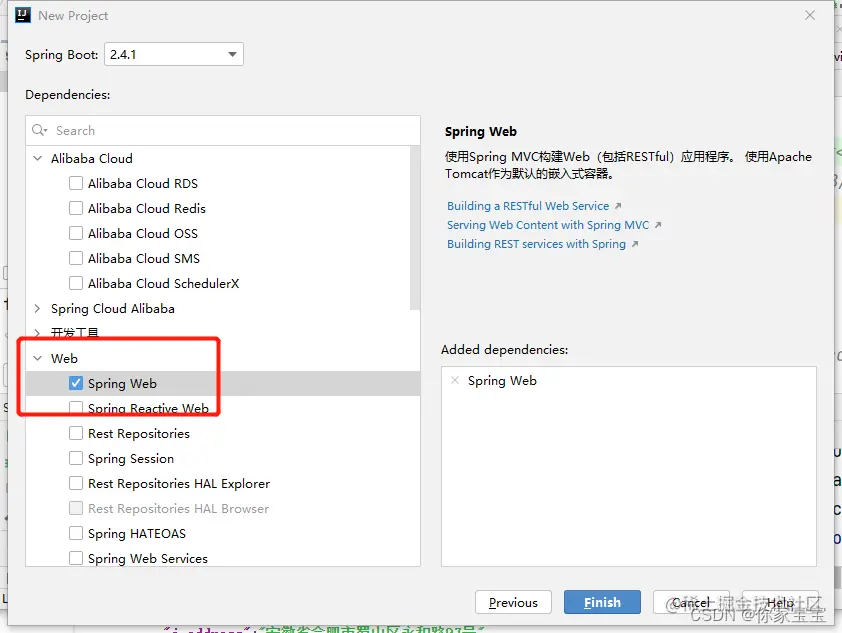
Task: Open the Spring Boot version dropdown
Action: [x=174, y=54]
